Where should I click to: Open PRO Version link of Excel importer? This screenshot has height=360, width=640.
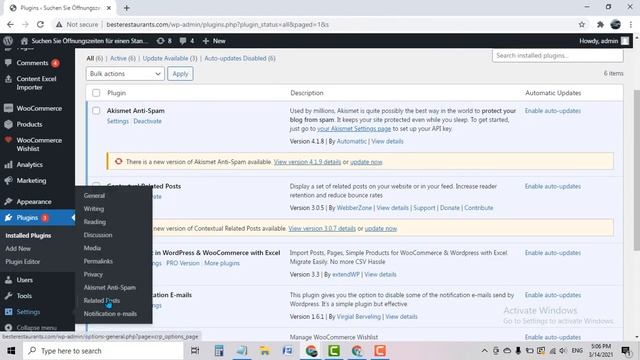pos(182,263)
